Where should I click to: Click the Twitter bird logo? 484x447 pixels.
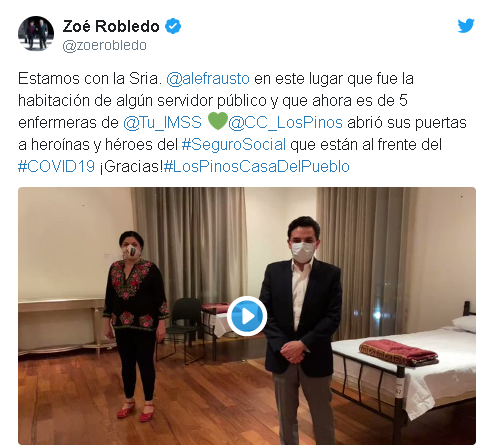click(466, 26)
